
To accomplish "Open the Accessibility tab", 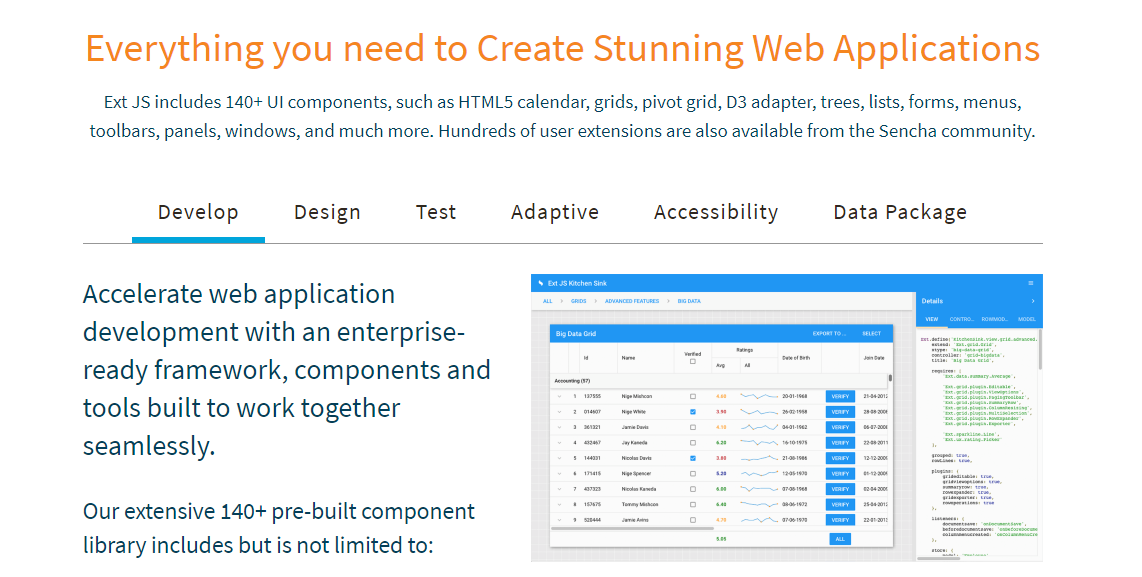I will tap(716, 213).
